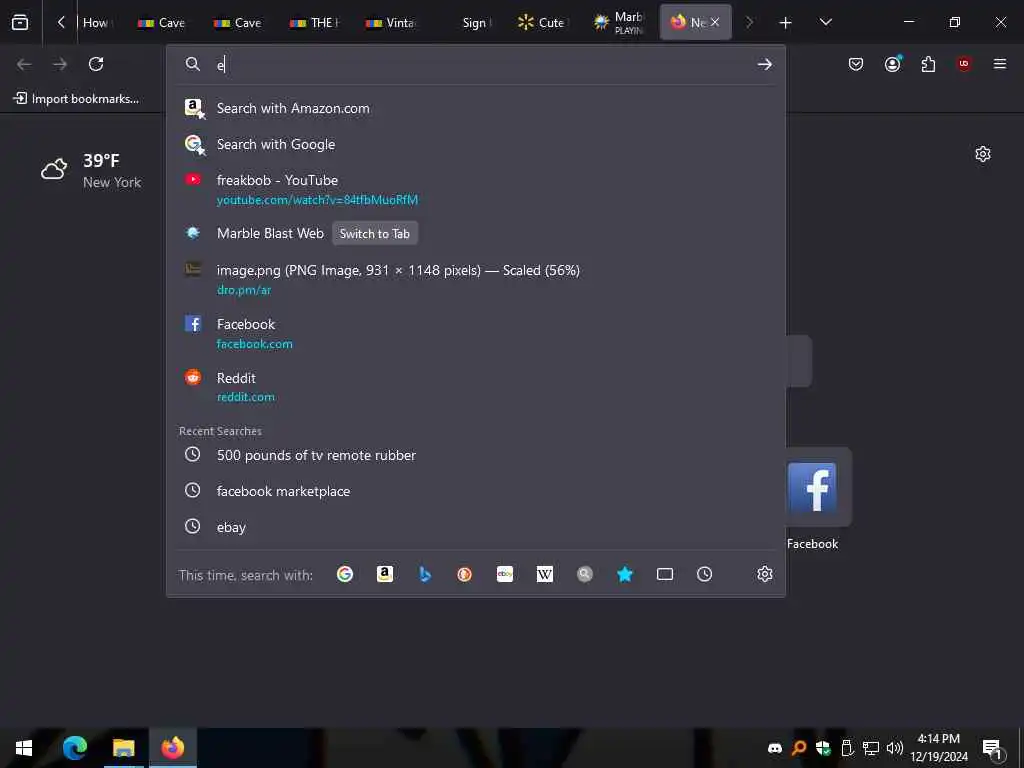The width and height of the screenshot is (1024, 768).
Task: Switch to the first Cave tab
Action: click(x=162, y=23)
